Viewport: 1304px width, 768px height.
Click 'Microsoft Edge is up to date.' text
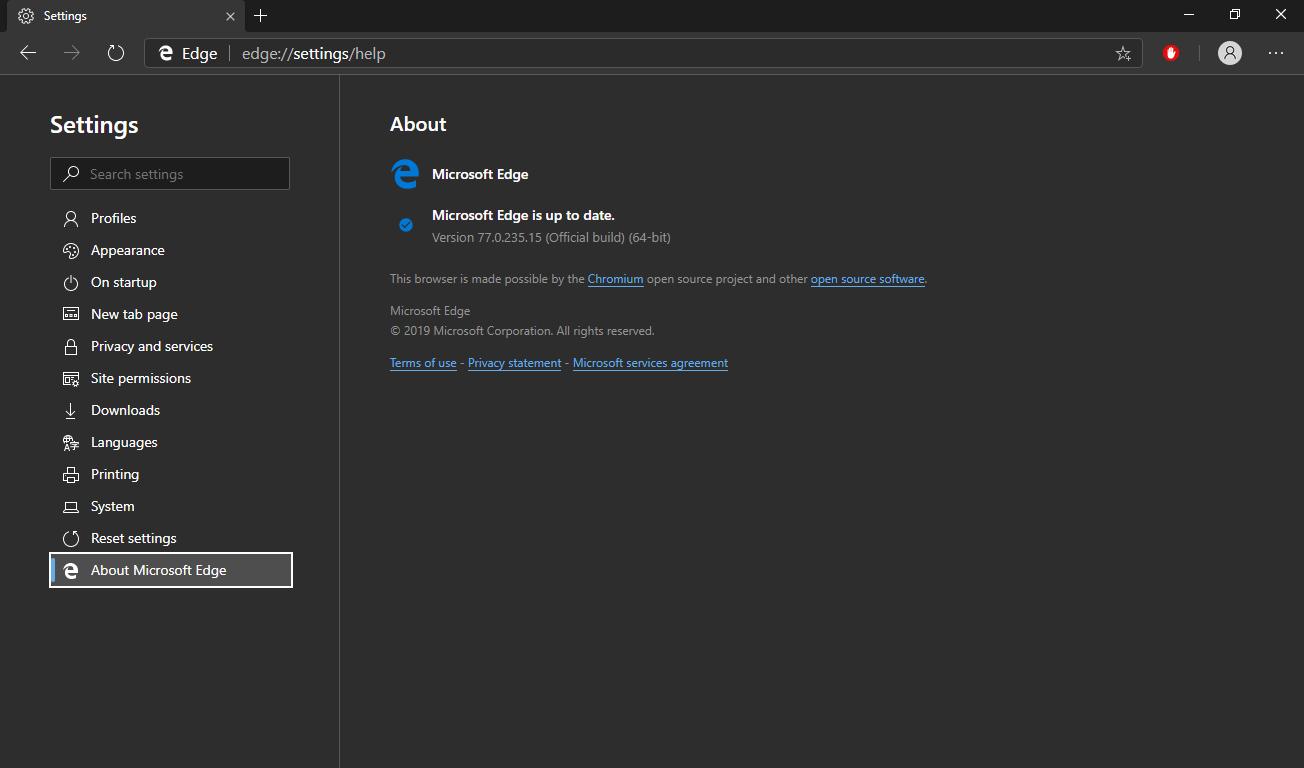point(523,215)
